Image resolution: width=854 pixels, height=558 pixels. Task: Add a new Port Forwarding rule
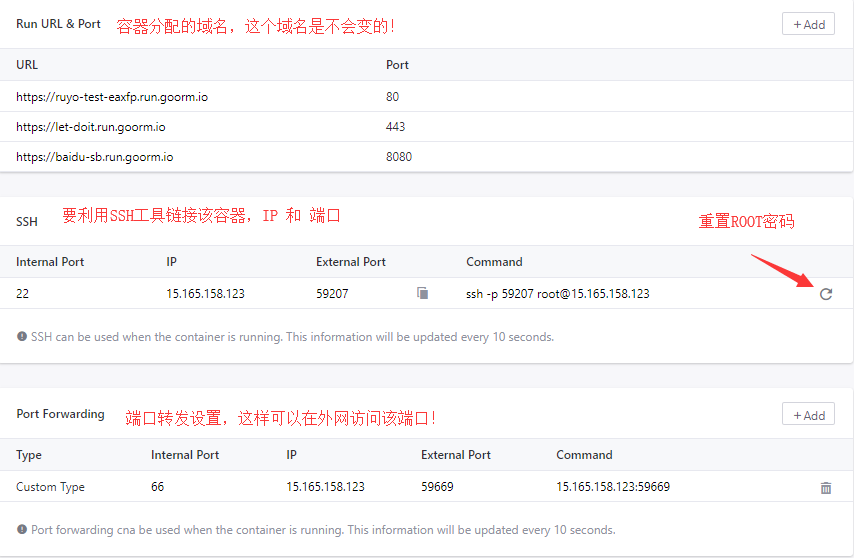coord(808,415)
